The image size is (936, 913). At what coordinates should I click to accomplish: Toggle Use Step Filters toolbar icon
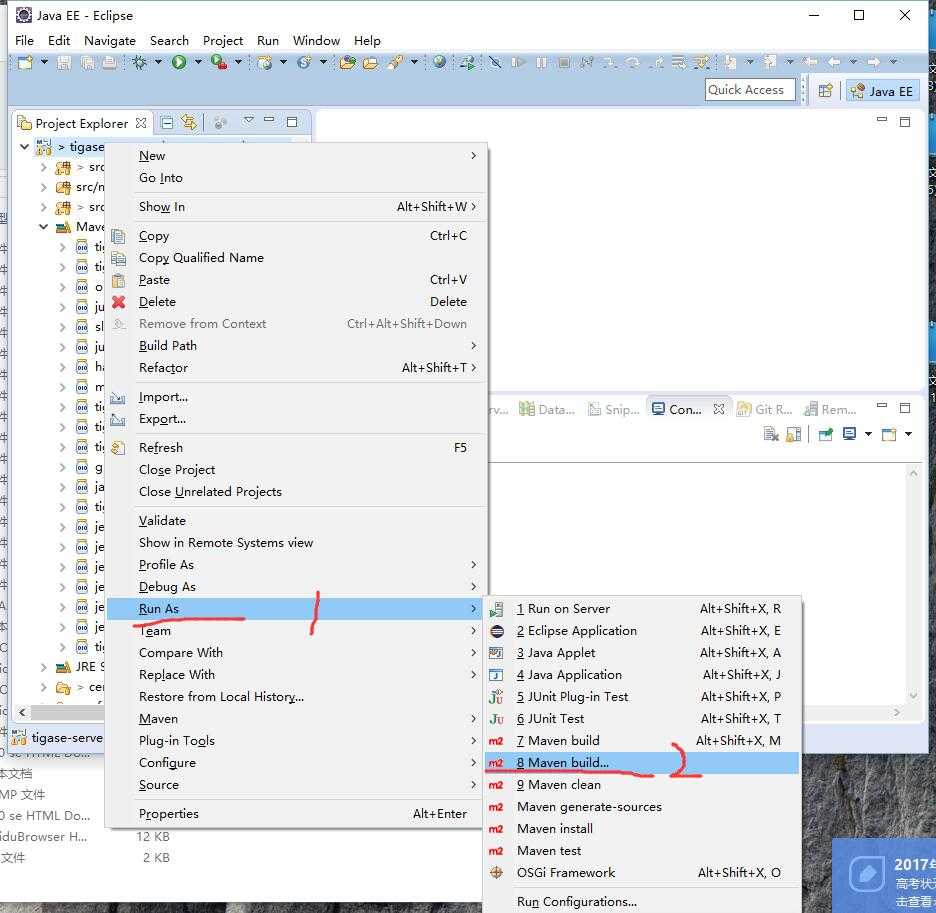tap(701, 62)
